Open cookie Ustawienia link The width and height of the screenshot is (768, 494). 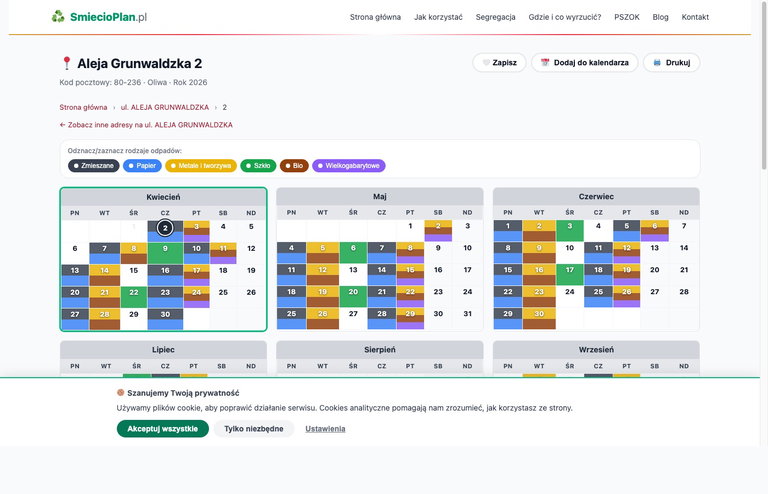[x=325, y=429]
